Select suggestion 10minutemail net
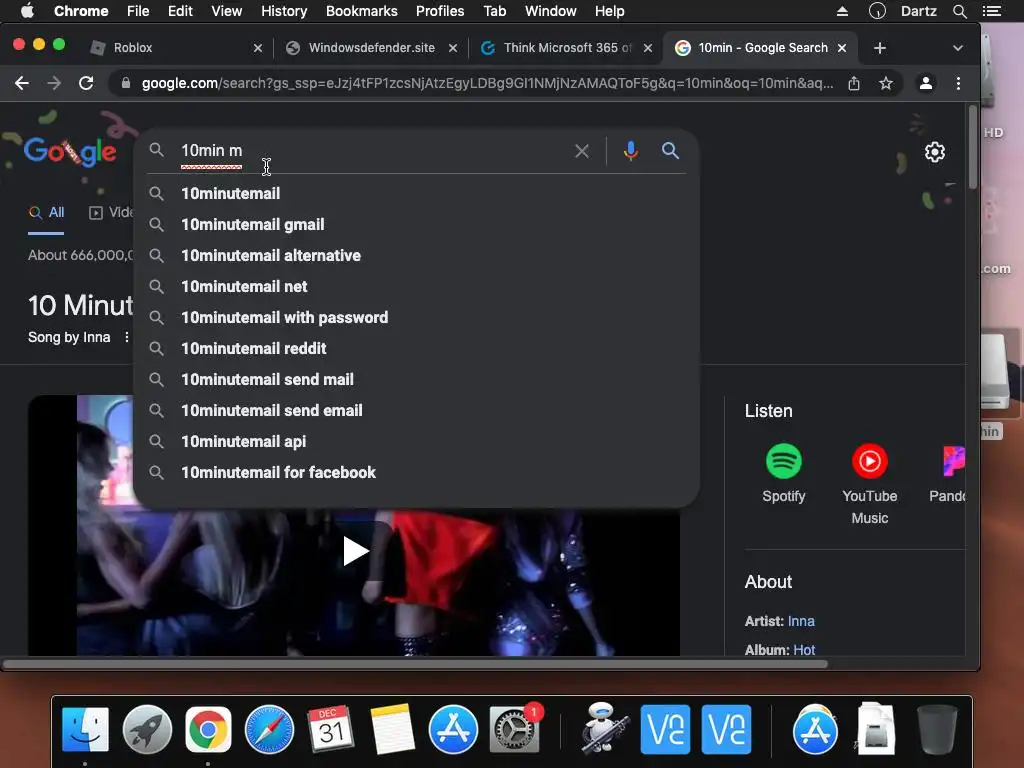The image size is (1024, 768). (417, 287)
